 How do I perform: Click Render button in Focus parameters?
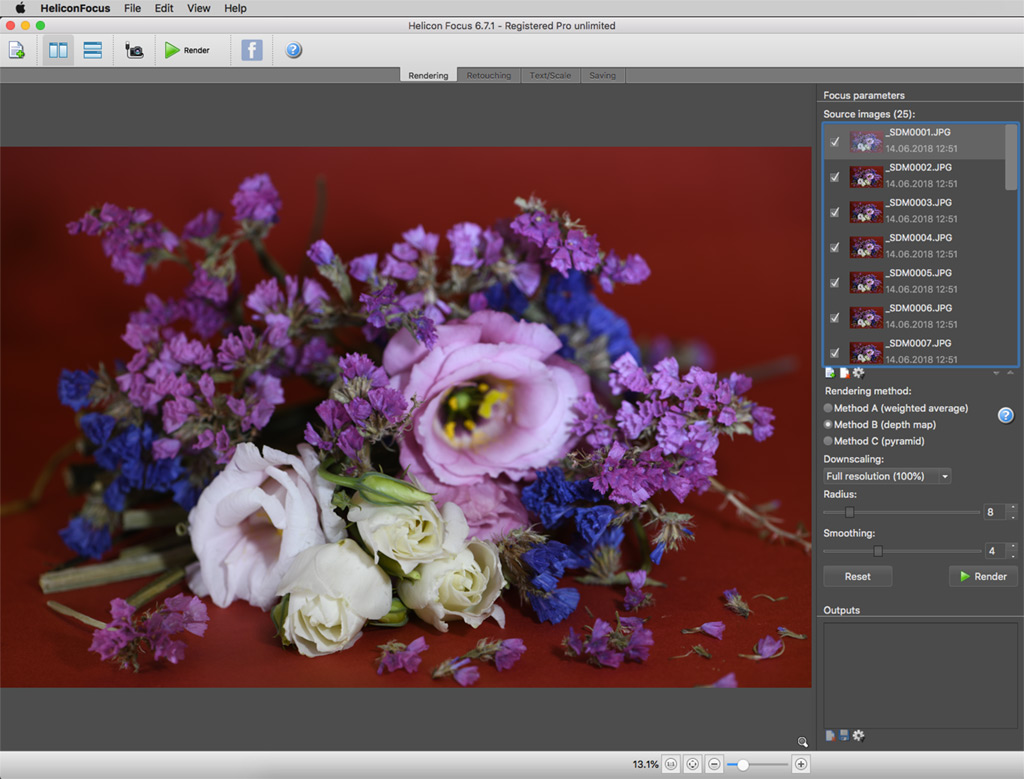[982, 576]
